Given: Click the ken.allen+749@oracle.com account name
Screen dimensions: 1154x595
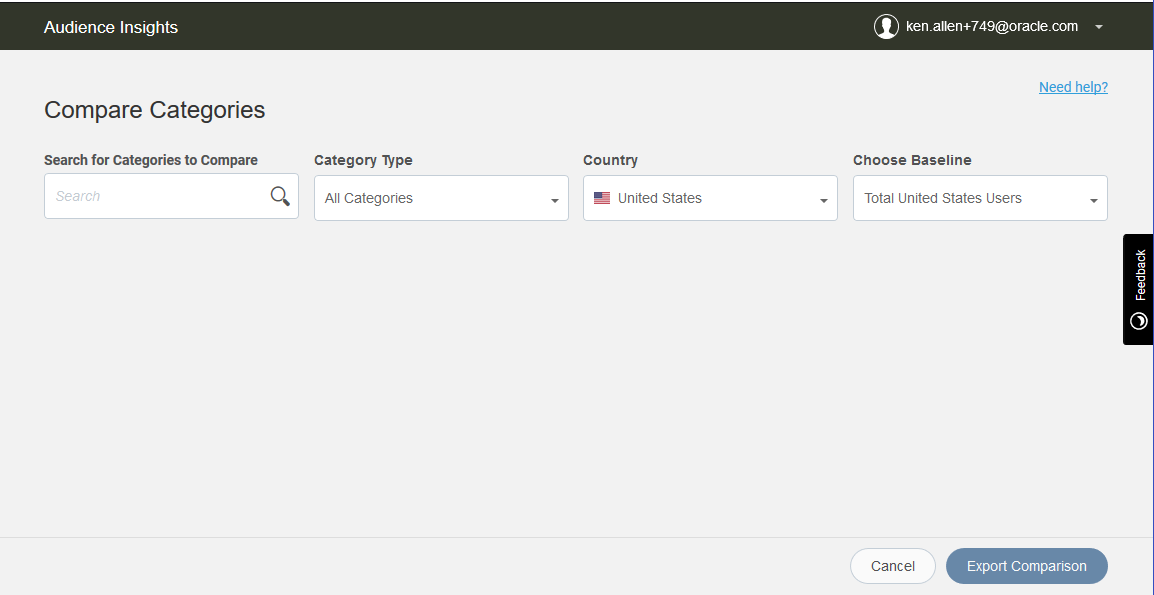Looking at the screenshot, I should point(992,27).
